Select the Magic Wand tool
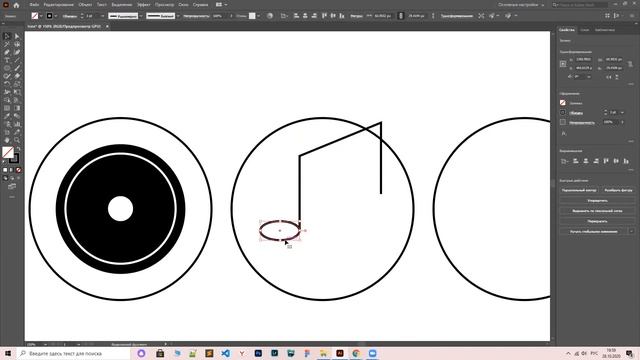This screenshot has width=640, height=360. (x=7, y=44)
